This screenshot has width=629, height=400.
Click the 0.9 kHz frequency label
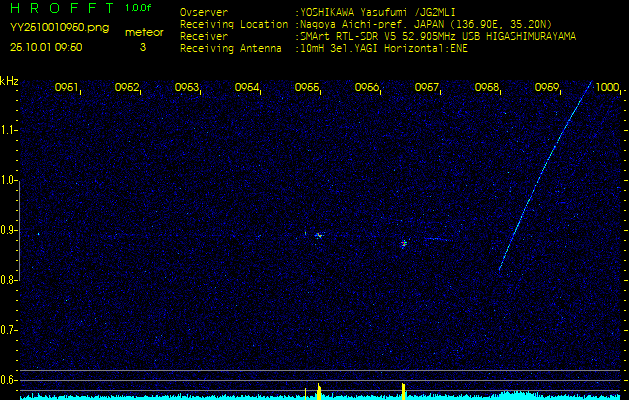7,230
